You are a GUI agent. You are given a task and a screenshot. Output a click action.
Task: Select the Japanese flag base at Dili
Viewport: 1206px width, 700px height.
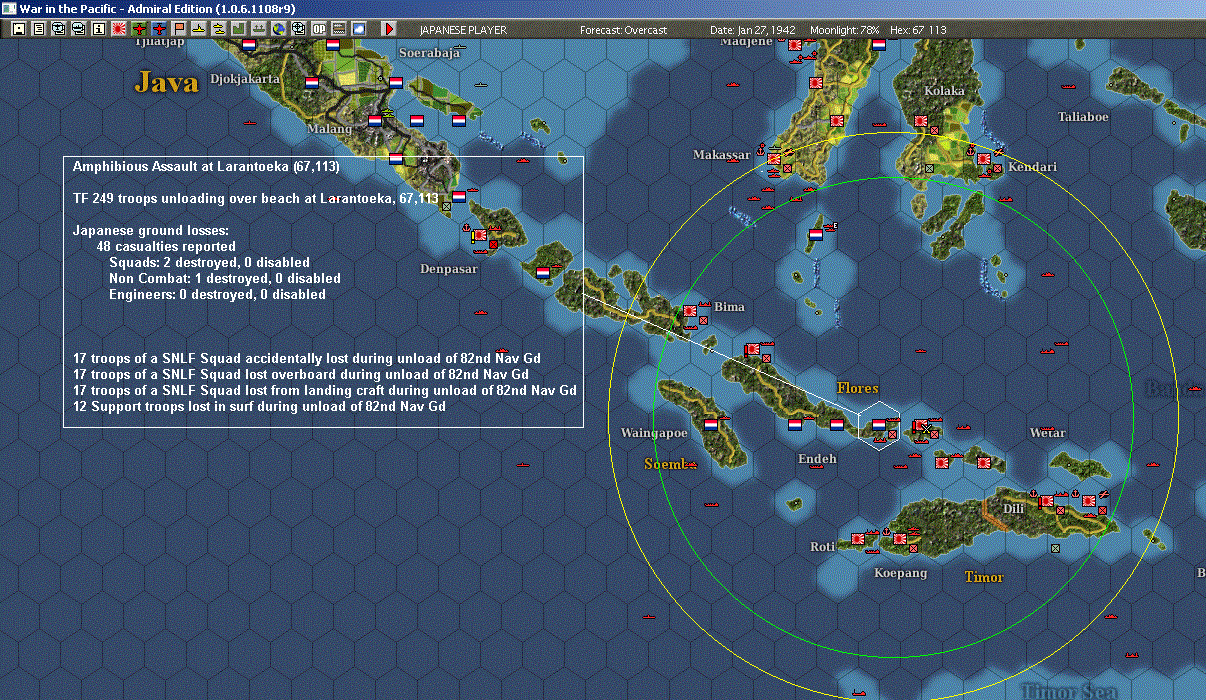1045,500
